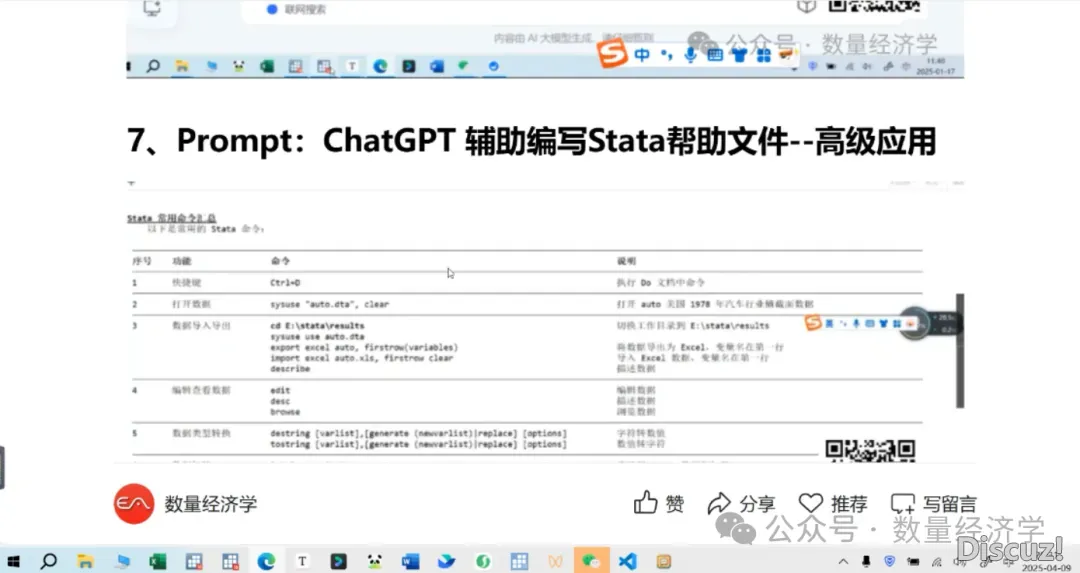This screenshot has height=573, width=1080.
Task: Click the 赞 thumbs-up like icon
Action: pyautogui.click(x=646, y=503)
